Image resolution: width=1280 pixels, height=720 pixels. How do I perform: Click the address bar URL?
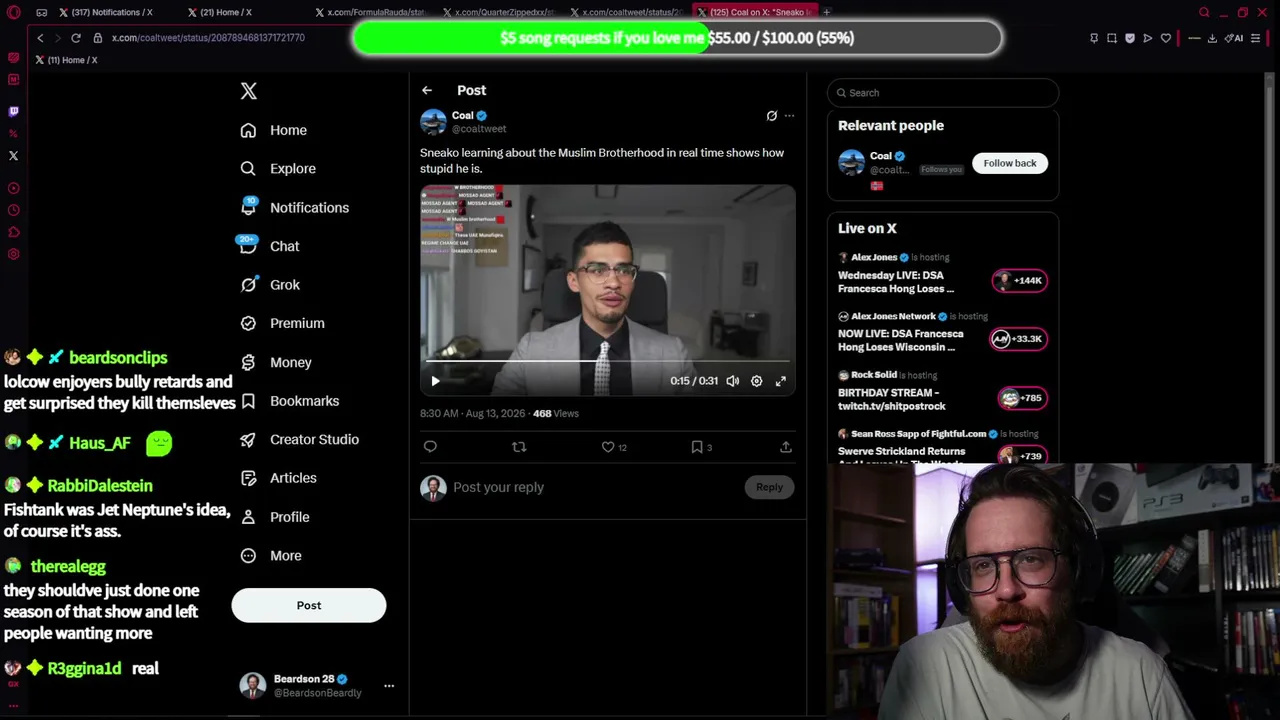click(x=208, y=38)
